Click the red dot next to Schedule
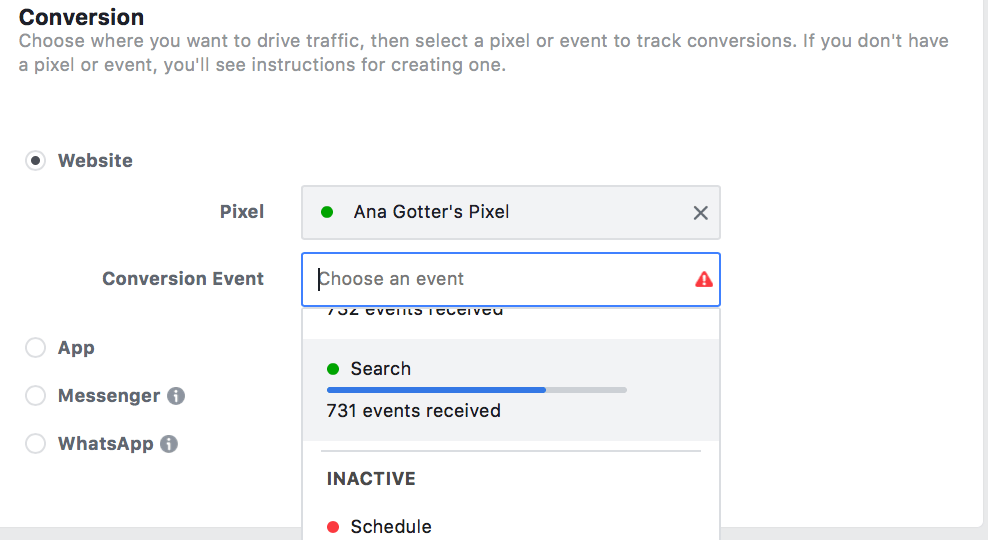988x540 pixels. [x=333, y=527]
